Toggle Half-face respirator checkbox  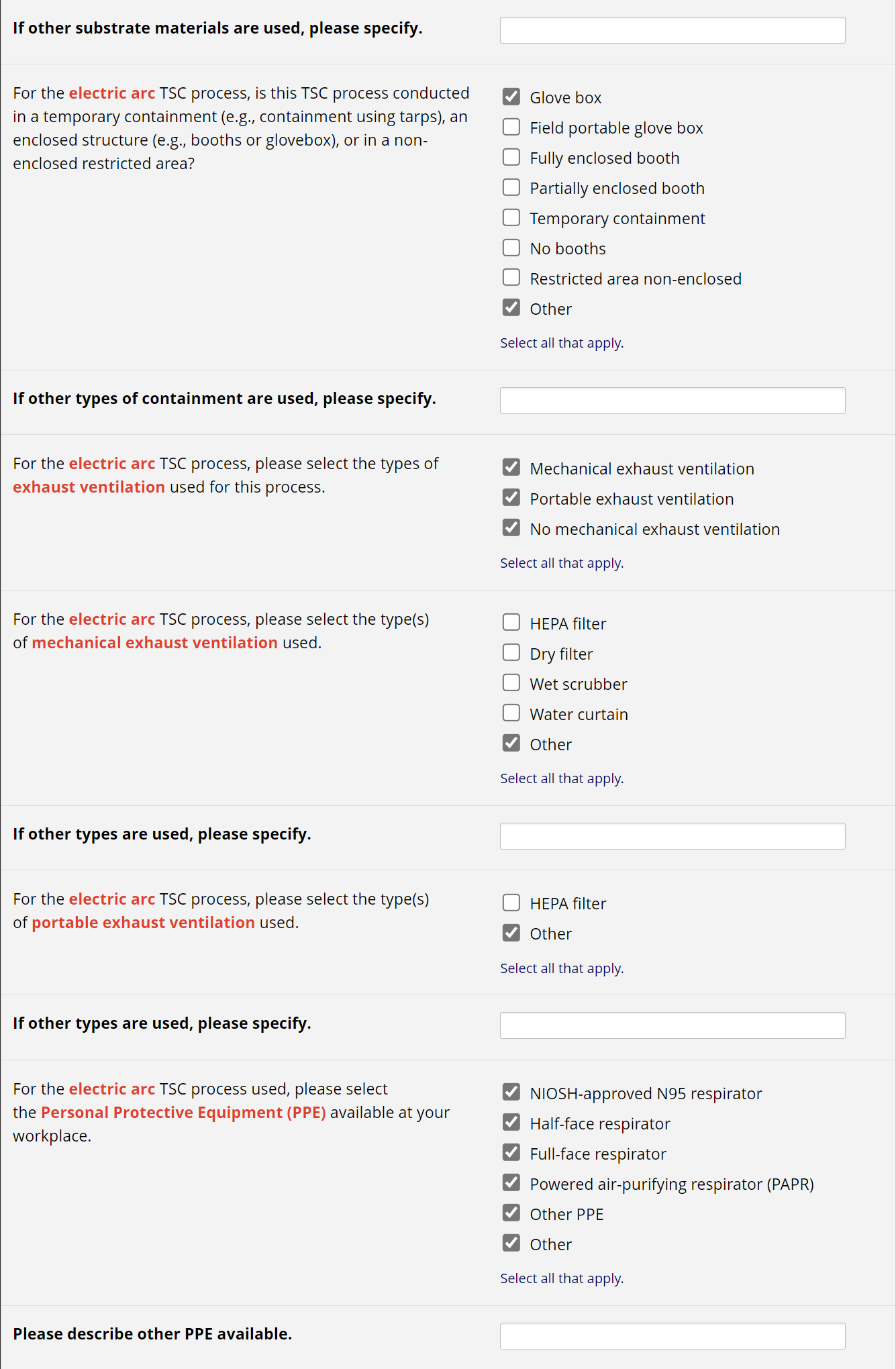511,1123
